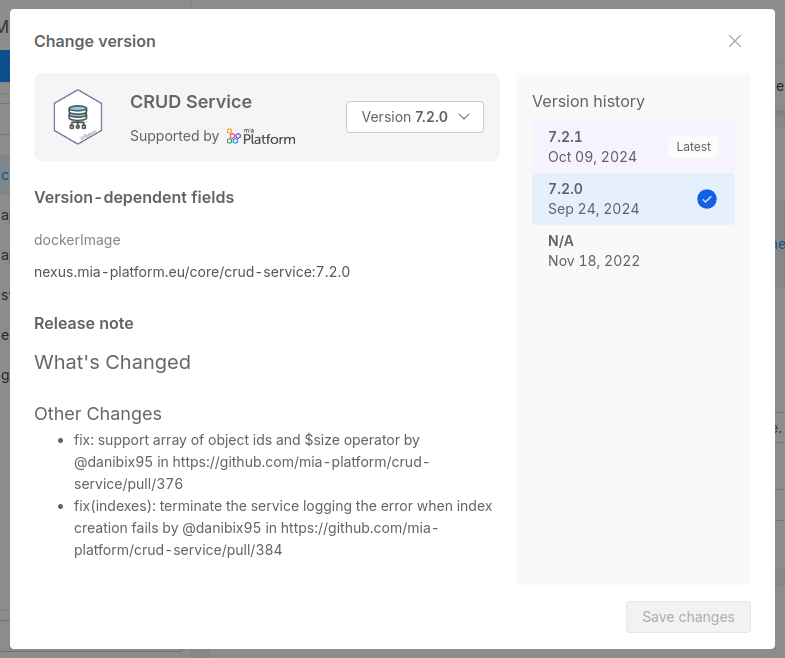785x658 pixels.
Task: Click the CRUD Service title
Action: coord(191,102)
